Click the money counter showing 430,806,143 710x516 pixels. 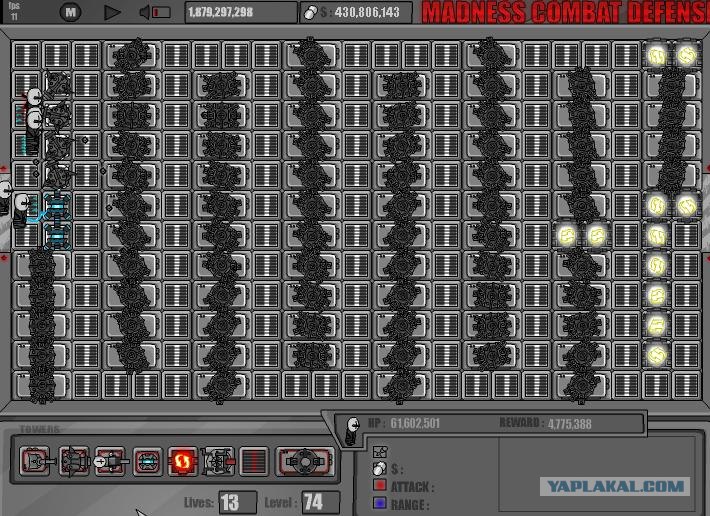(356, 12)
